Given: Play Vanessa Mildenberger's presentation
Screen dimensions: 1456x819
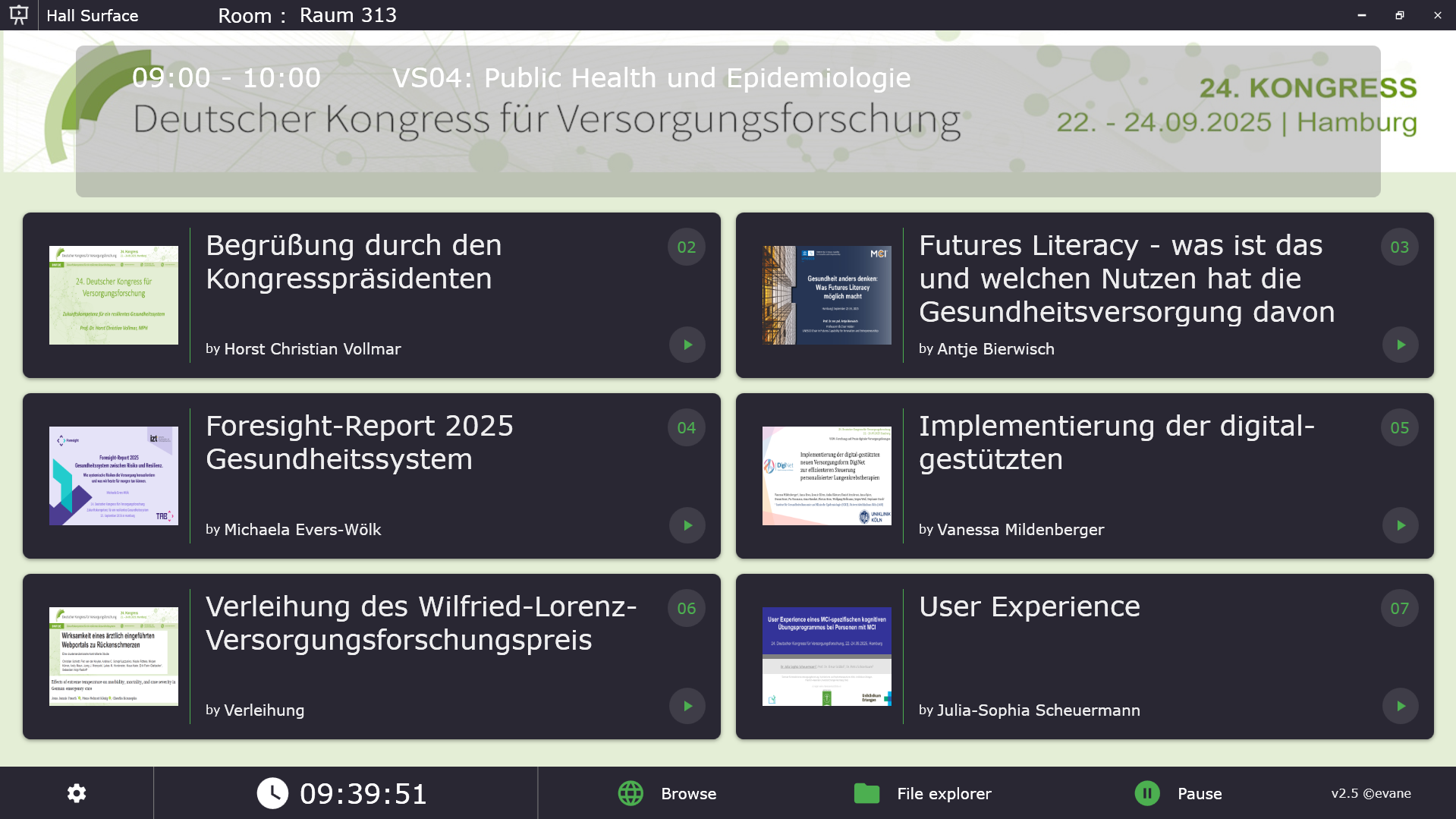Looking at the screenshot, I should pos(1400,525).
